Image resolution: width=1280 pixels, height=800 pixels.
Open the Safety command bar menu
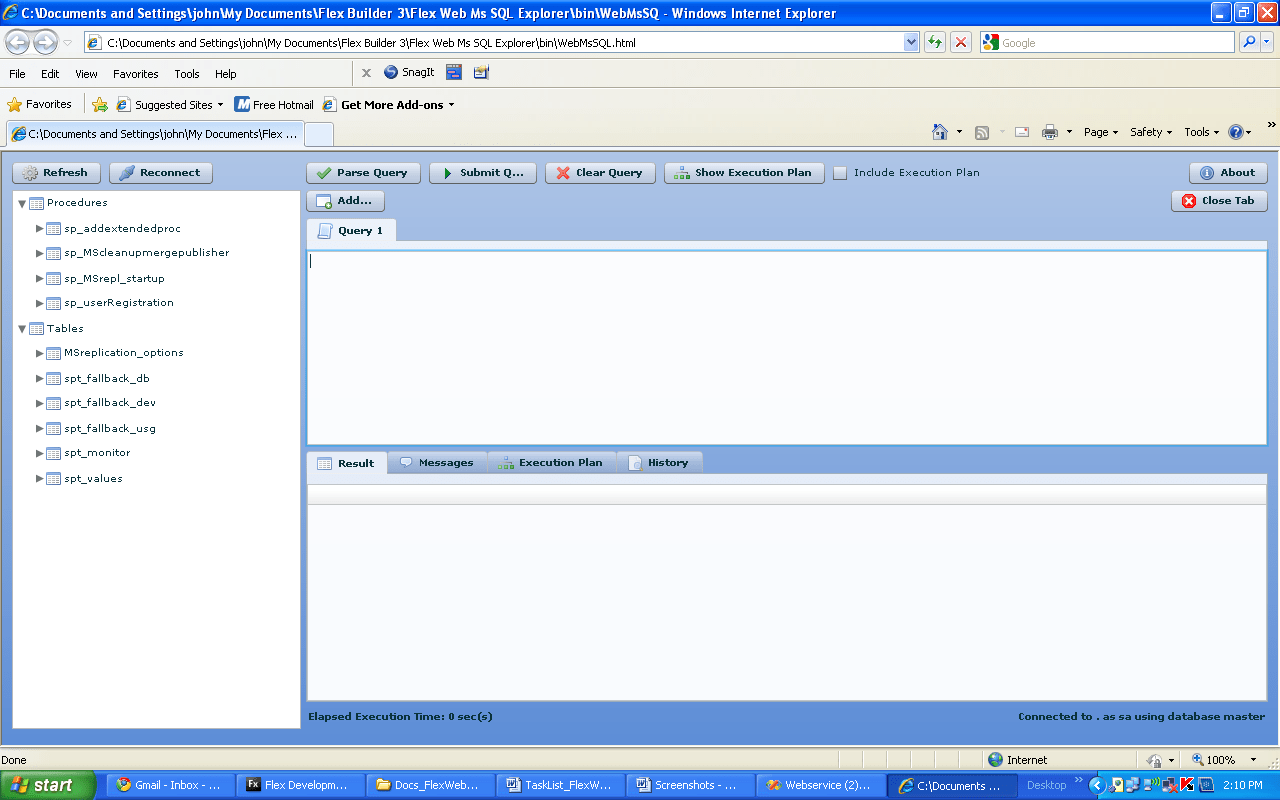tap(1151, 132)
